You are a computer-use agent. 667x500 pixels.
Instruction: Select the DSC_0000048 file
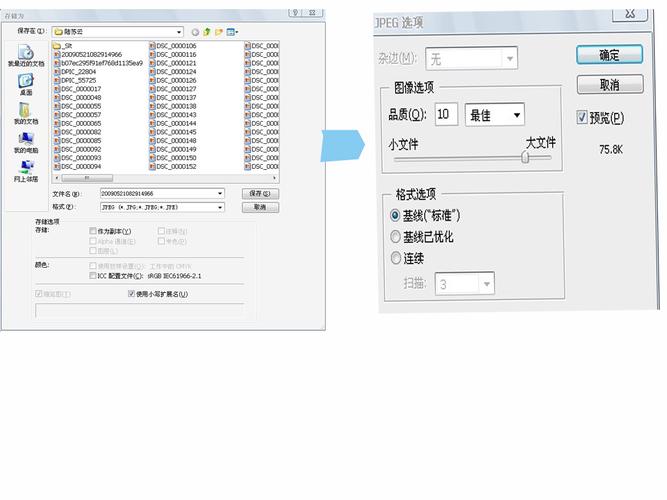(x=77, y=97)
